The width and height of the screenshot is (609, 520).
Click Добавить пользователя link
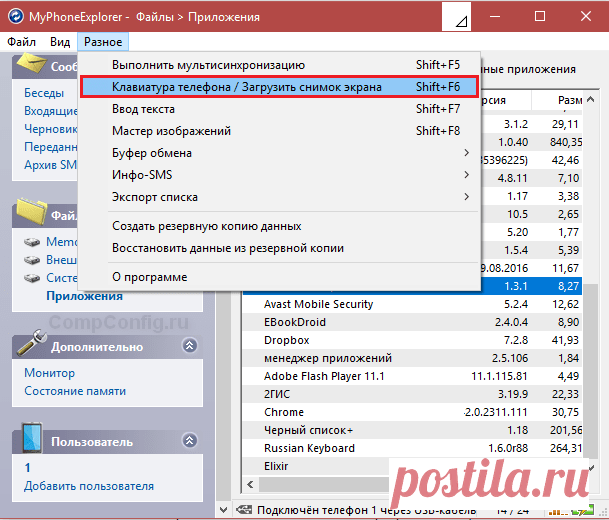[89, 486]
